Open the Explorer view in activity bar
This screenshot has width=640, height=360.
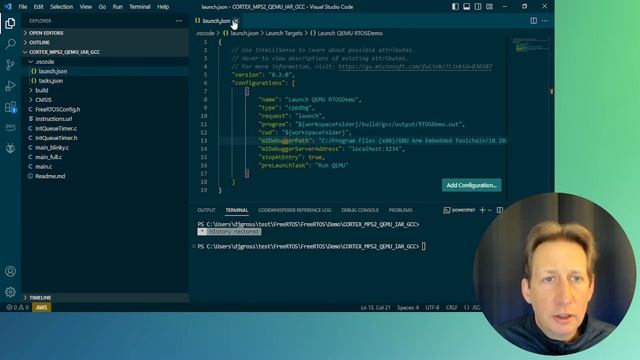point(10,23)
